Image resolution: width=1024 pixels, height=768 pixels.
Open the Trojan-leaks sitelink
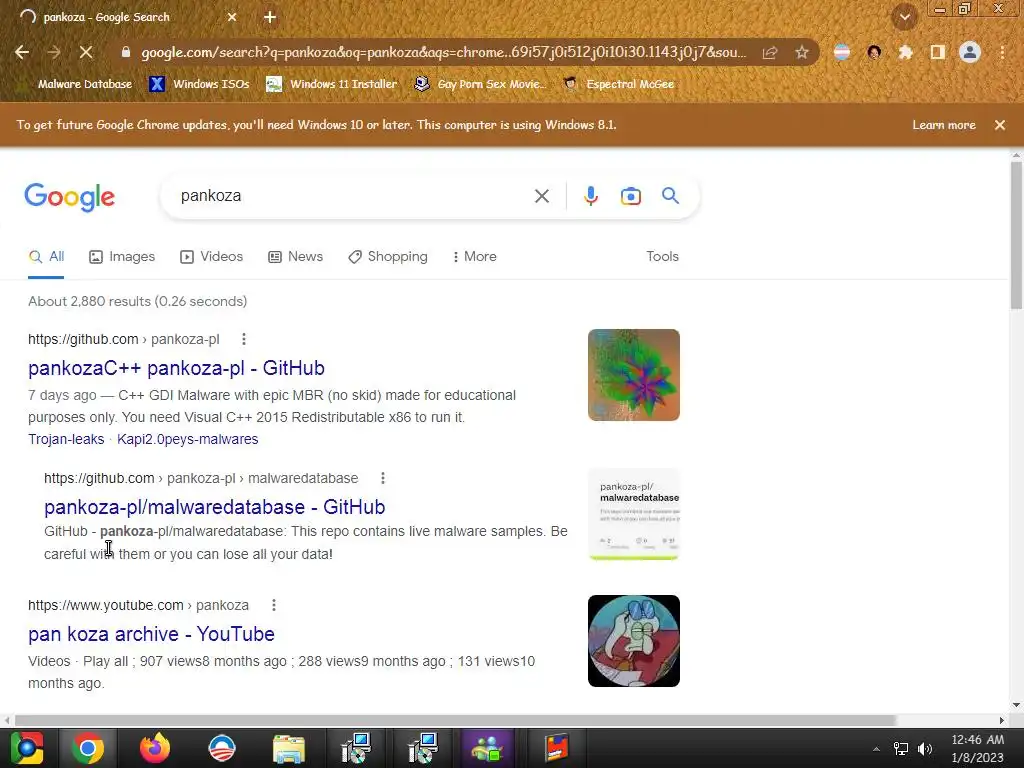[x=66, y=440]
